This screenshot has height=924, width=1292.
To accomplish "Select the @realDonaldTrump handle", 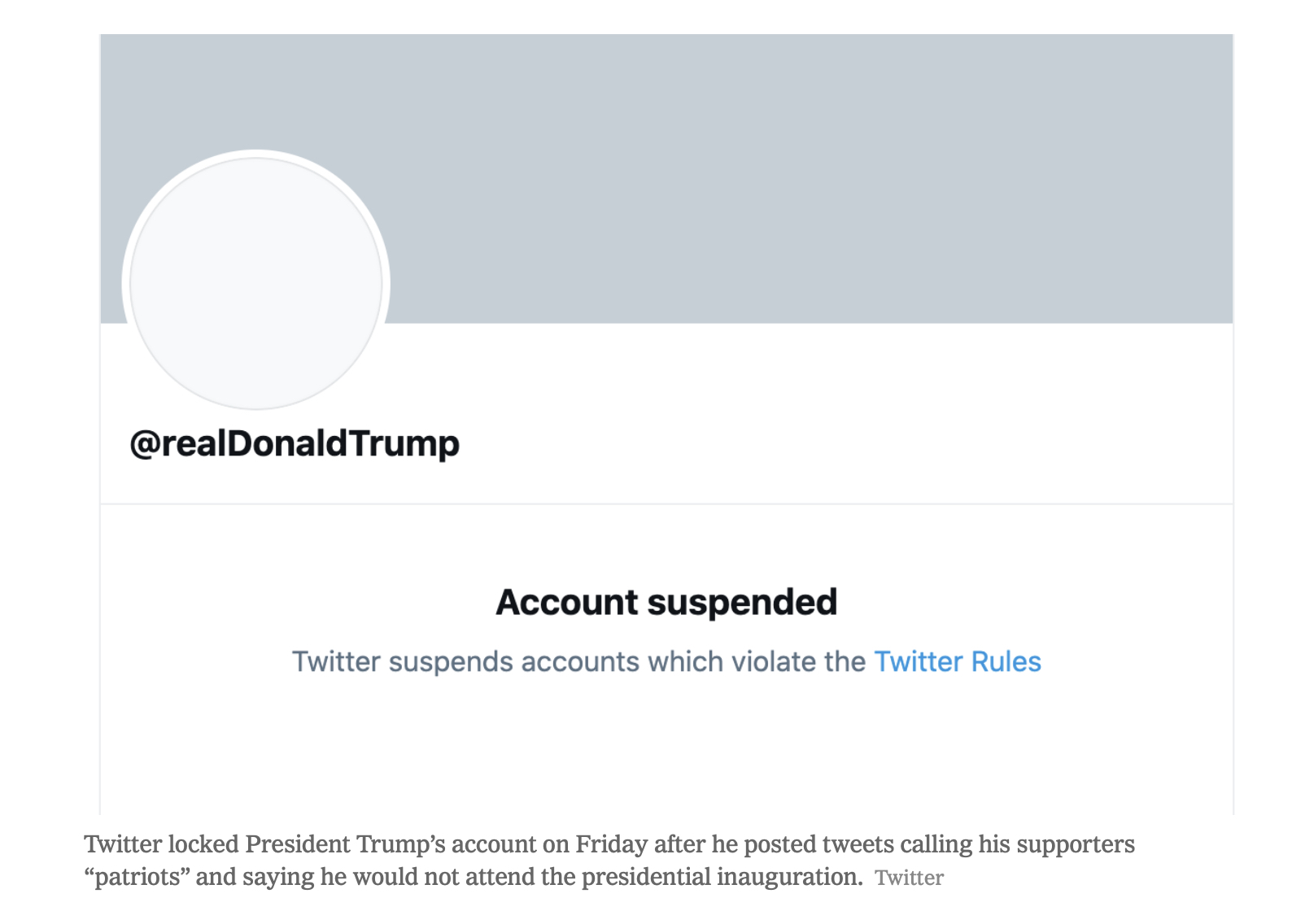I will click(x=295, y=444).
